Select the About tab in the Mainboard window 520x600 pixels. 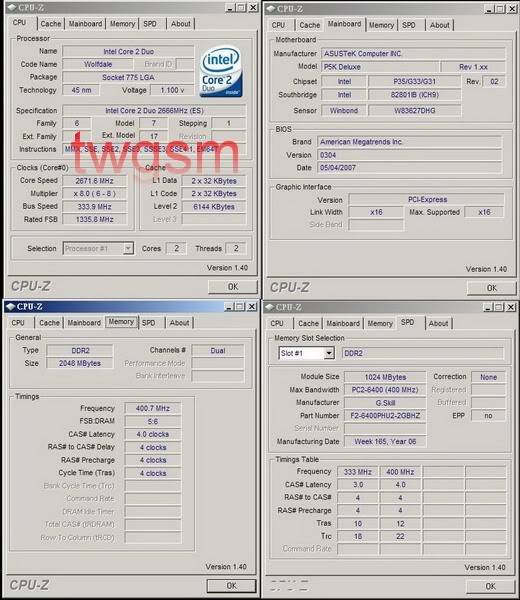439,25
